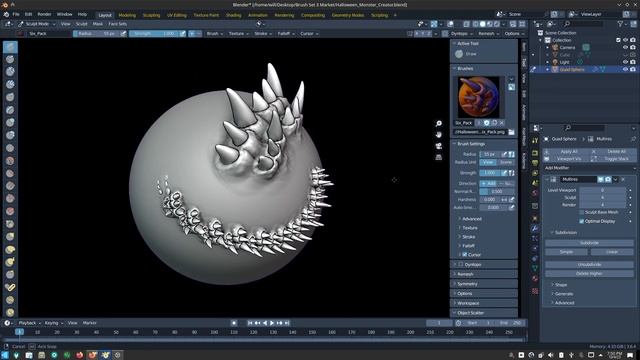Screen dimensions: 640x360
Task: Select rendered viewport shading mode
Action: (x=496, y=24)
